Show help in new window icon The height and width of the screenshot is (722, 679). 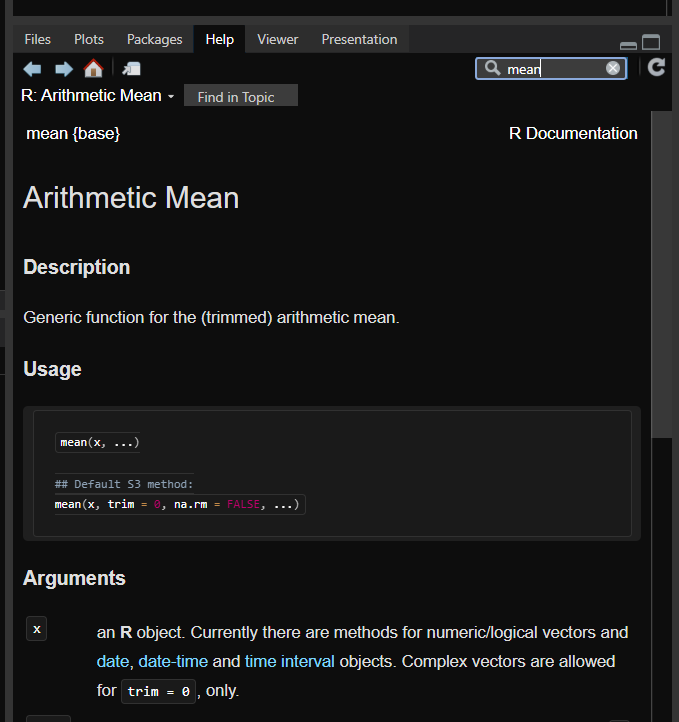[x=131, y=69]
